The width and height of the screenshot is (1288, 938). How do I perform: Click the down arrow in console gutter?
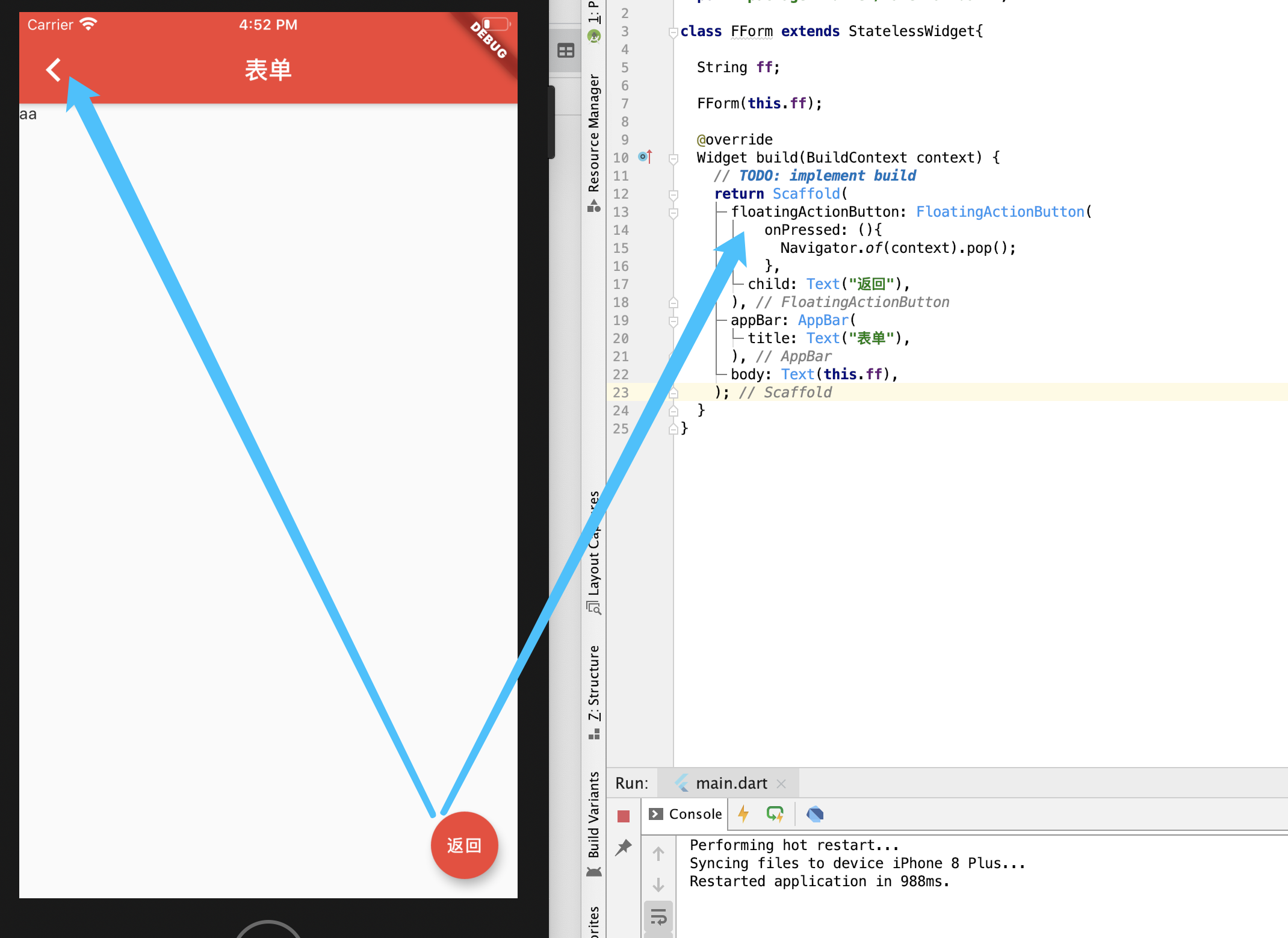(x=658, y=884)
